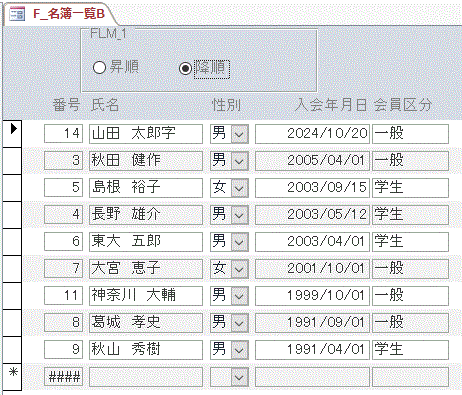The image size is (462, 395).
Task: Click the empty 氏名 field in new record row
Action: pos(146,377)
